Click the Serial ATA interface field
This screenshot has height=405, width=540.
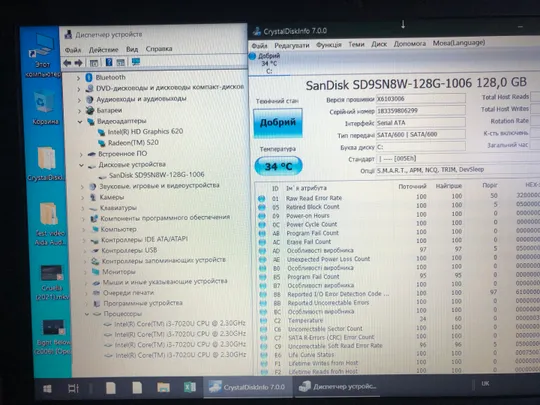pyautogui.click(x=420, y=123)
